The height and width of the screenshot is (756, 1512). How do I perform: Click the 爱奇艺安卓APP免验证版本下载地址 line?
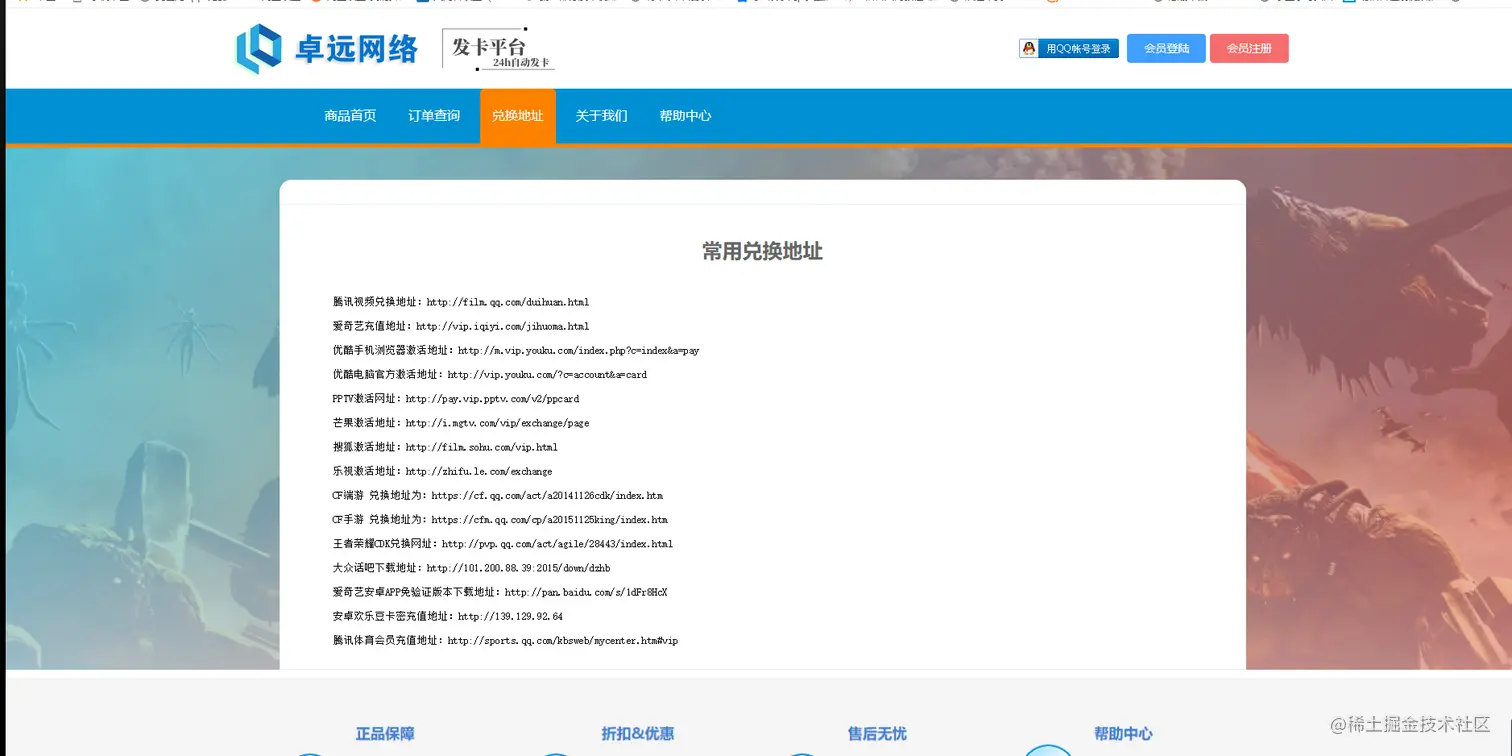click(500, 592)
